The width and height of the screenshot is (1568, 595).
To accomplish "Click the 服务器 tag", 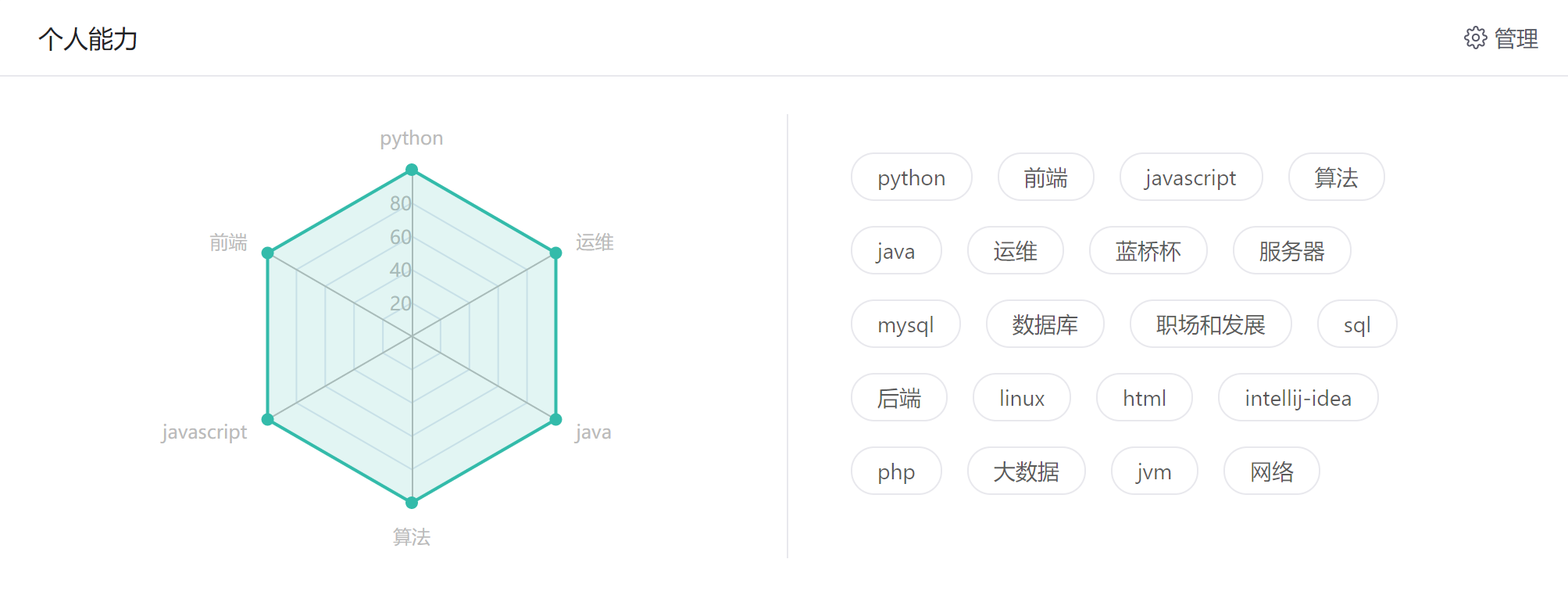I will coord(1291,251).
